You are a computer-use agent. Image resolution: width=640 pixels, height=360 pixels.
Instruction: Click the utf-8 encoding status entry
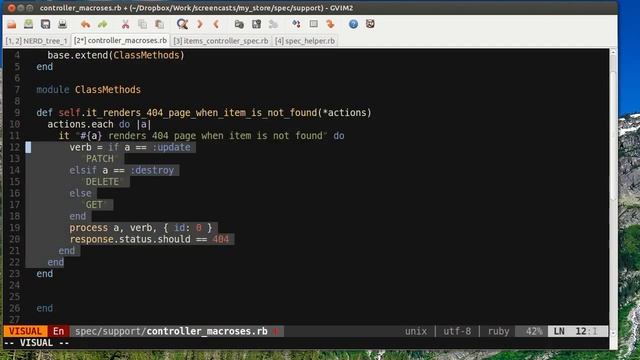tap(457, 331)
